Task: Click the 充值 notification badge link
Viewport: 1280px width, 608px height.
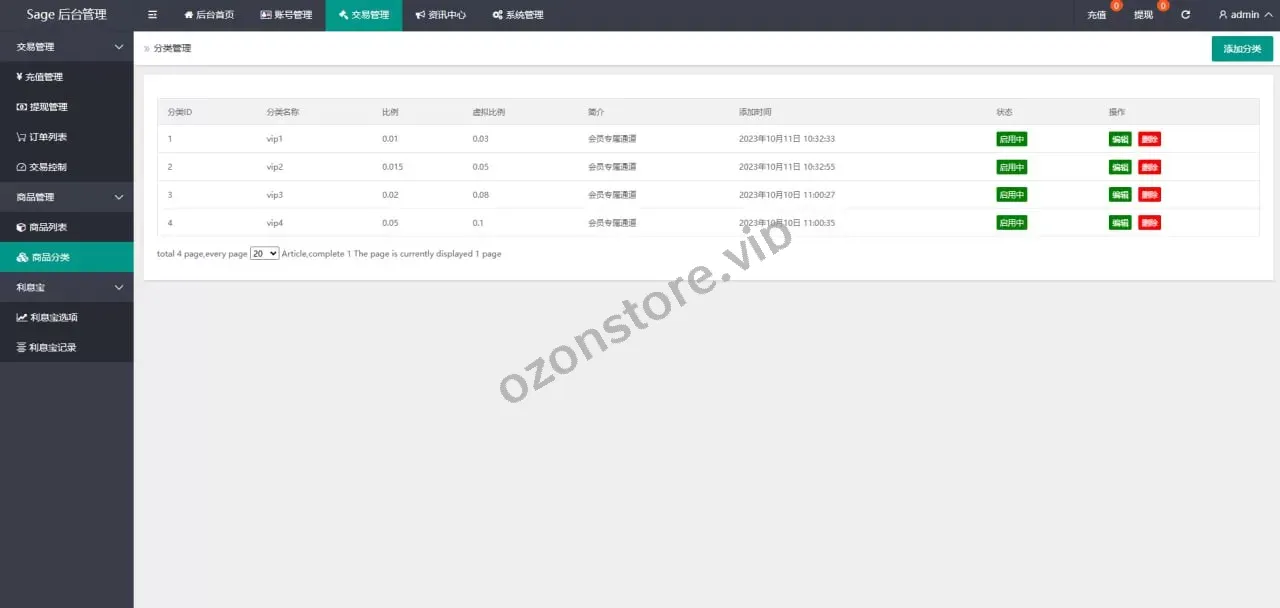Action: tap(1097, 15)
